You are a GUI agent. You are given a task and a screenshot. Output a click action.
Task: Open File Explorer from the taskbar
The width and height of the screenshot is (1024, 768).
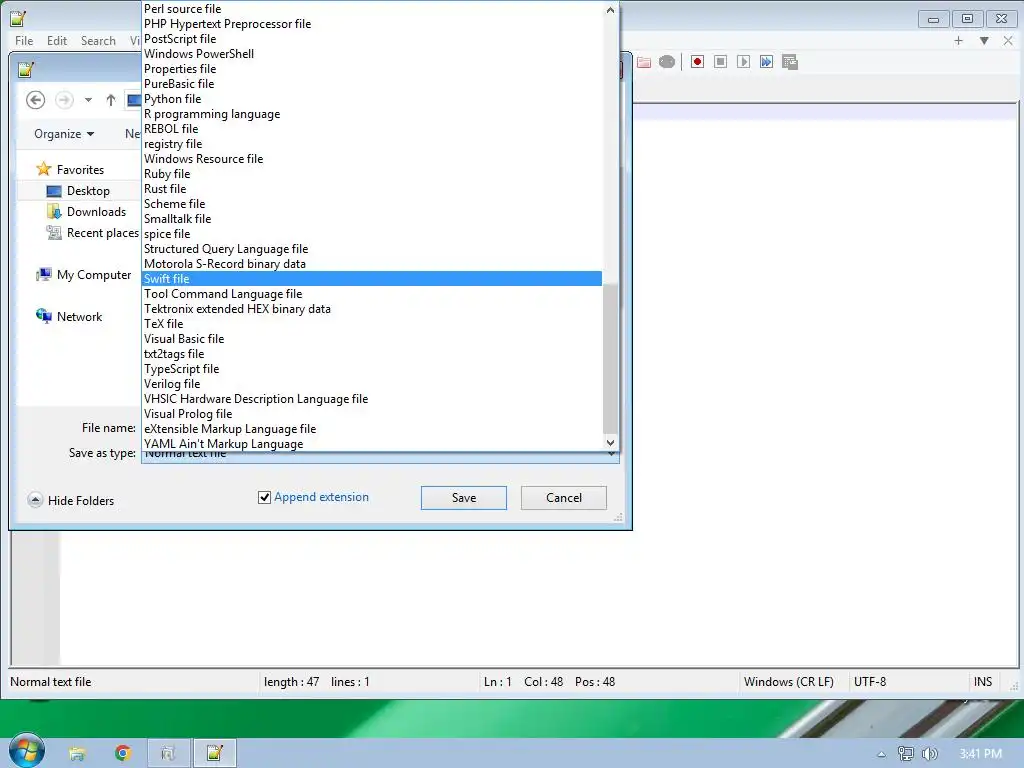(76, 754)
